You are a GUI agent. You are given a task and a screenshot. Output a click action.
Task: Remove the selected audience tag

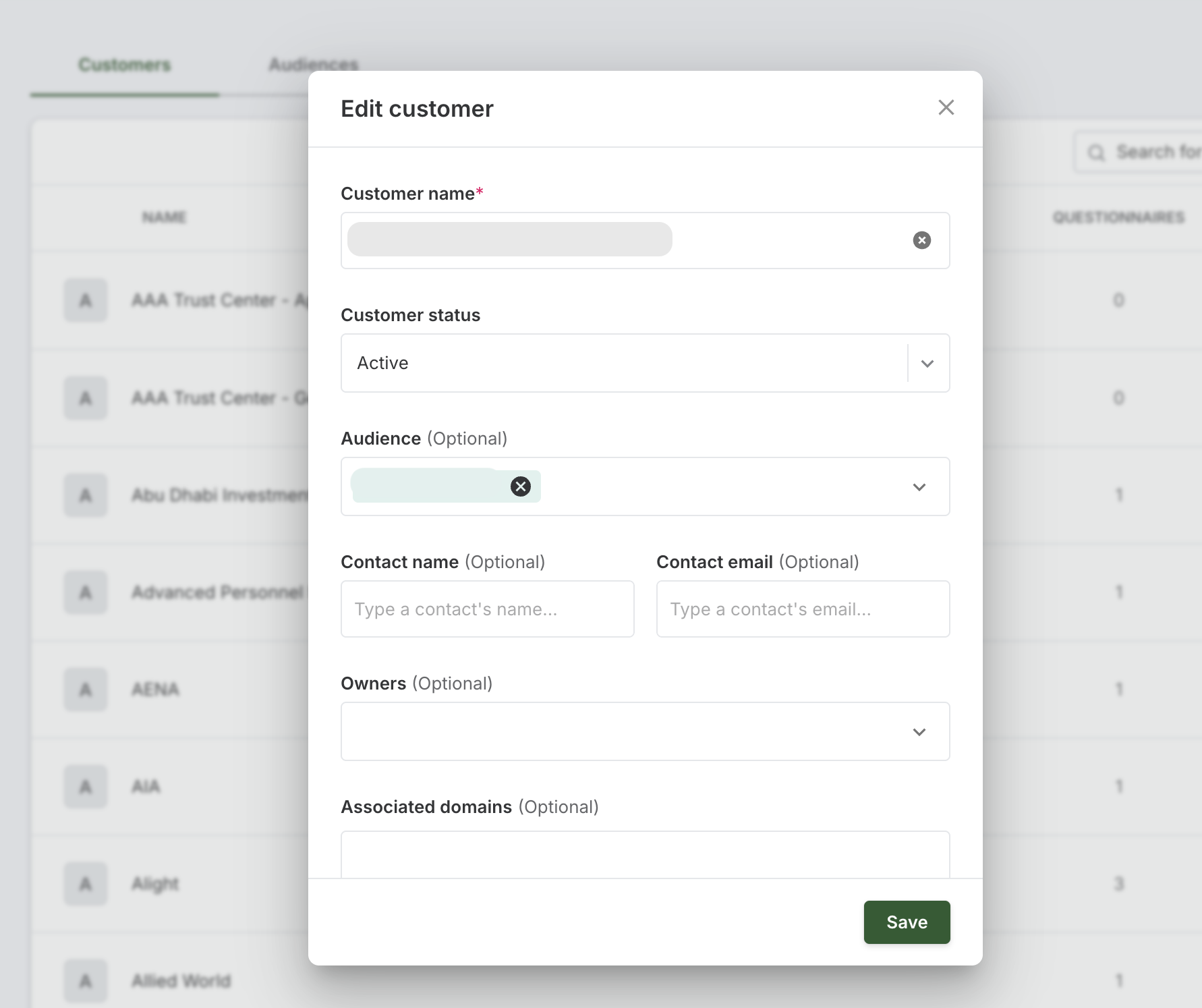pyautogui.click(x=520, y=486)
